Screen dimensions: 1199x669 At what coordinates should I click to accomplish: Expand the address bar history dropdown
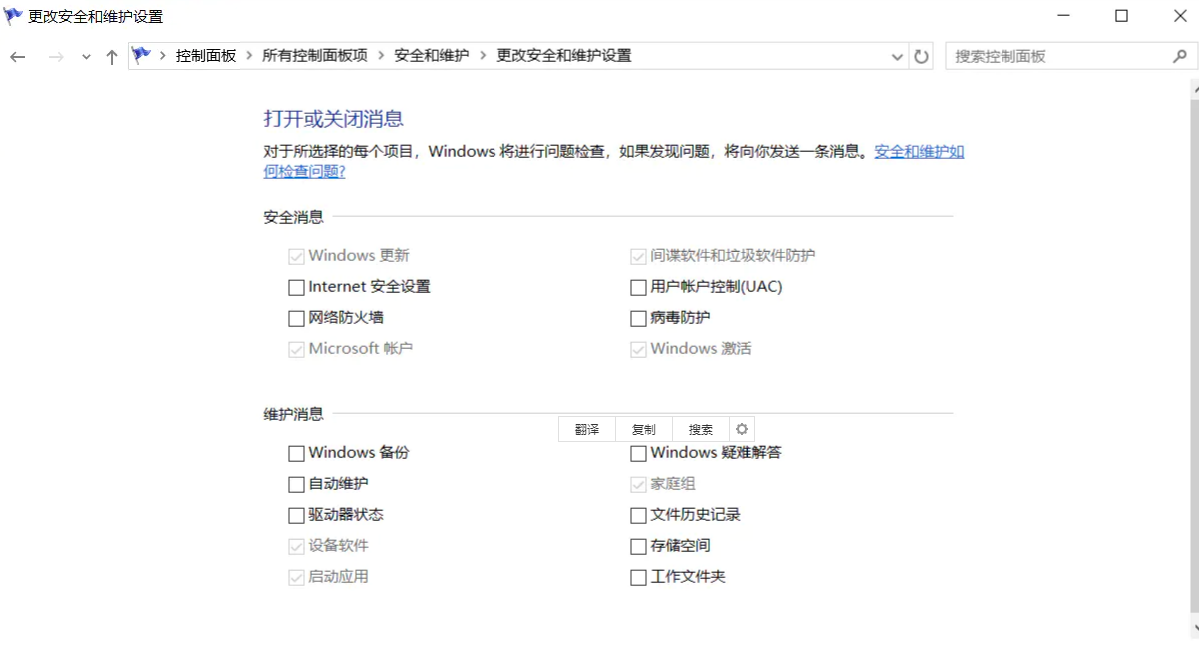pyautogui.click(x=897, y=57)
